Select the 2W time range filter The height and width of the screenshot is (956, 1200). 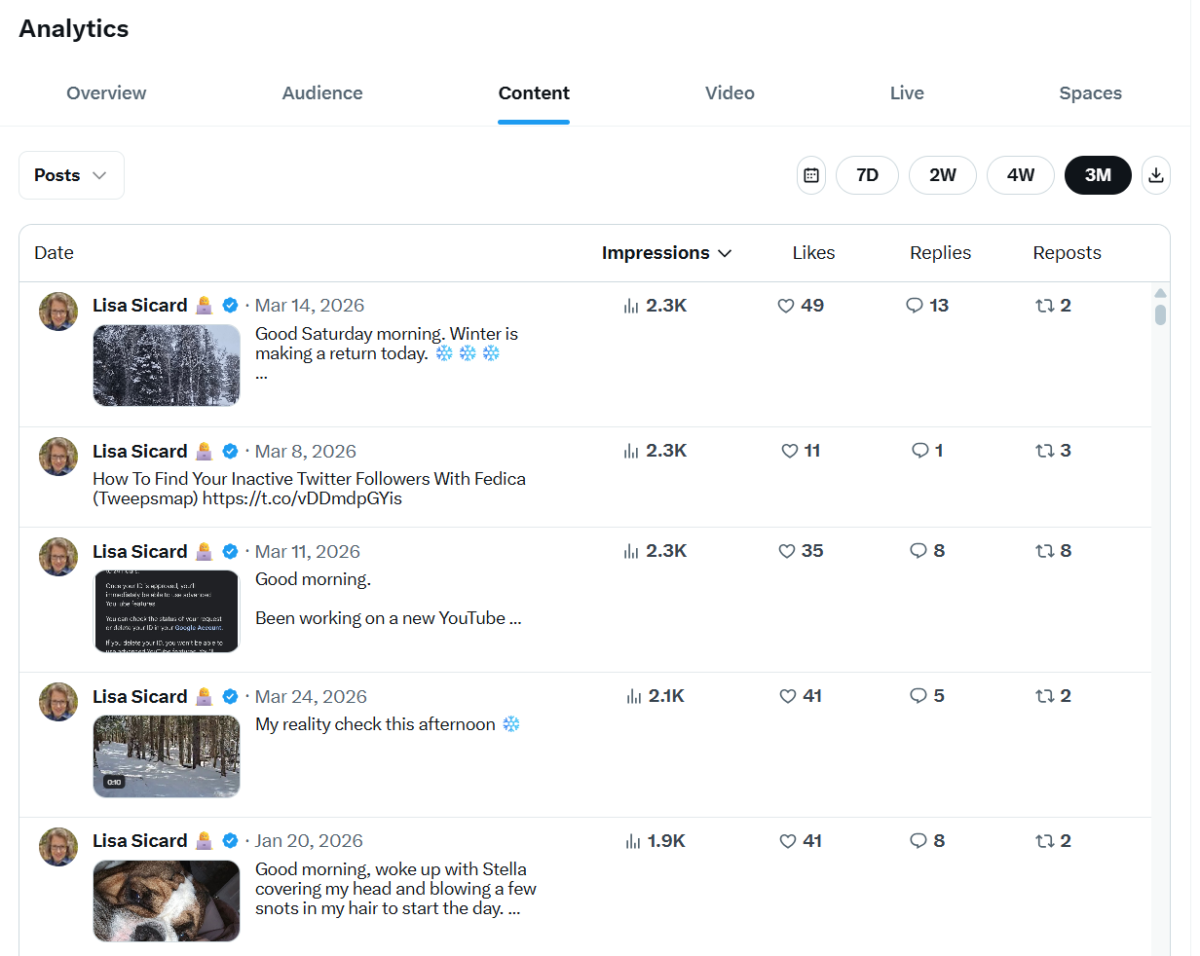click(x=942, y=175)
